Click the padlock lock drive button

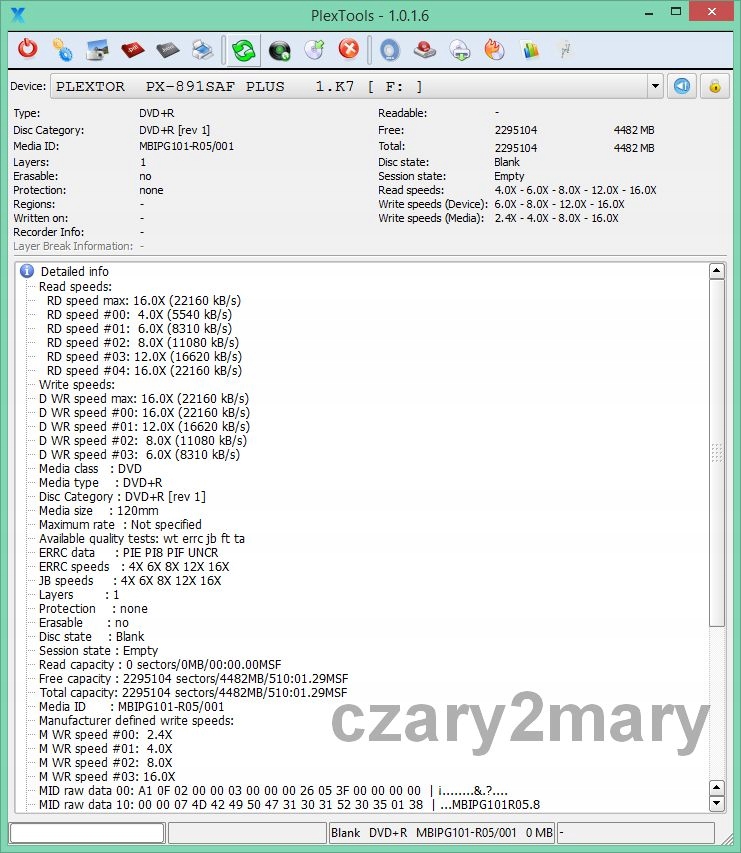click(714, 86)
